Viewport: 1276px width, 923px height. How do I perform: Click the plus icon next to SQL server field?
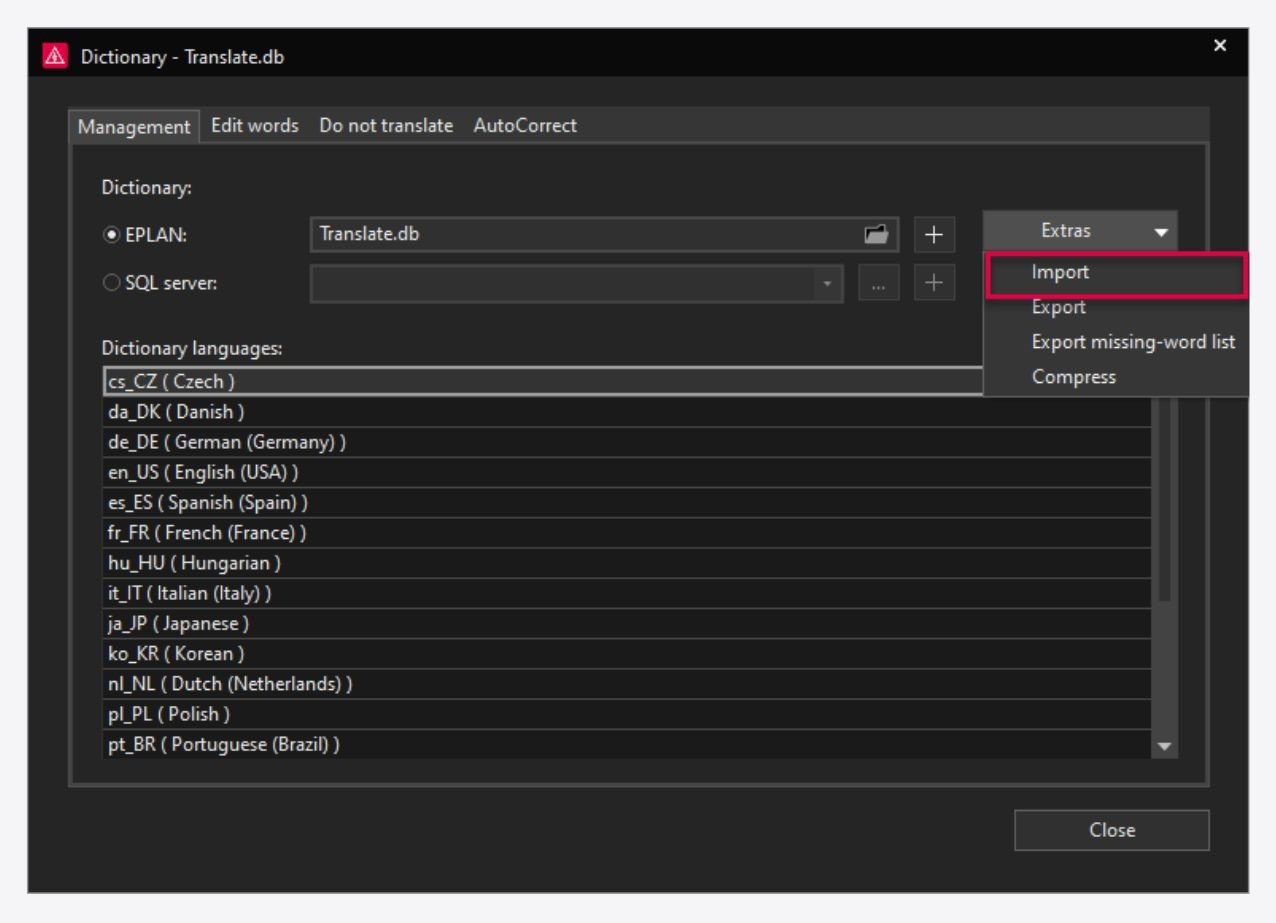935,283
